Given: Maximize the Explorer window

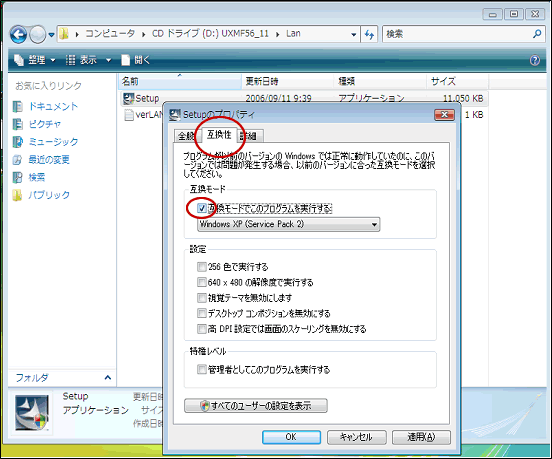Looking at the screenshot, I should point(514,14).
